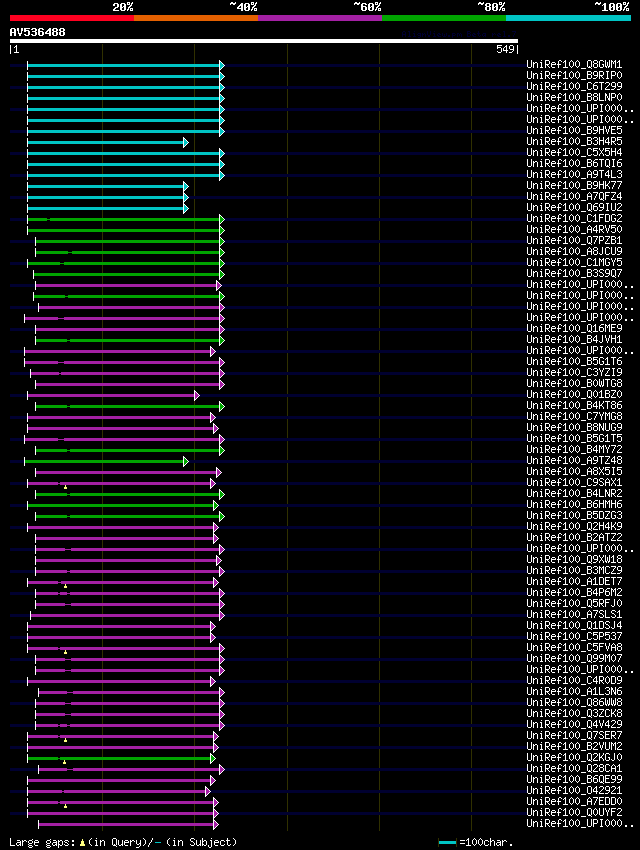640x850 pixels.
Task: Select the UniRef100_C7YMG8 label
Action: pos(574,417)
